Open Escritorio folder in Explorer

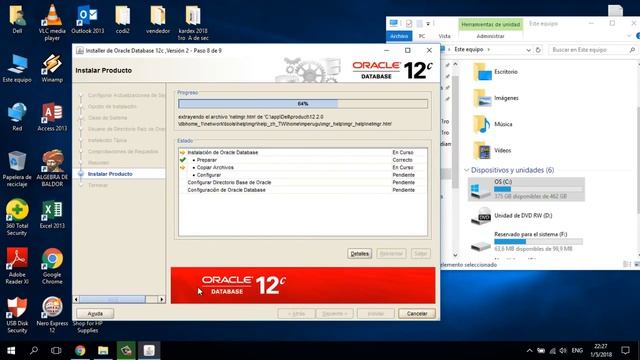click(496, 72)
